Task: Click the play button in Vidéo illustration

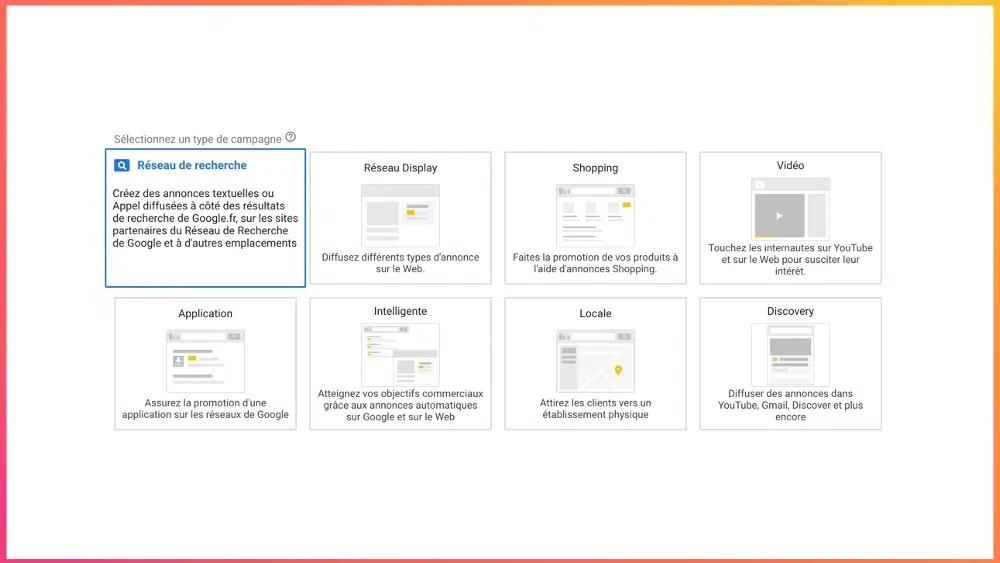Action: [779, 215]
